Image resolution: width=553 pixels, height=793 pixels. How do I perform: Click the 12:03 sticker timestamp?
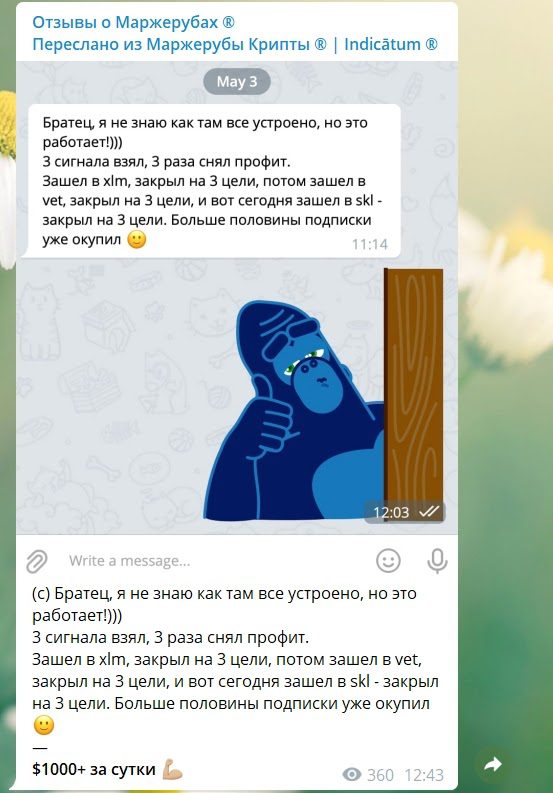point(391,512)
